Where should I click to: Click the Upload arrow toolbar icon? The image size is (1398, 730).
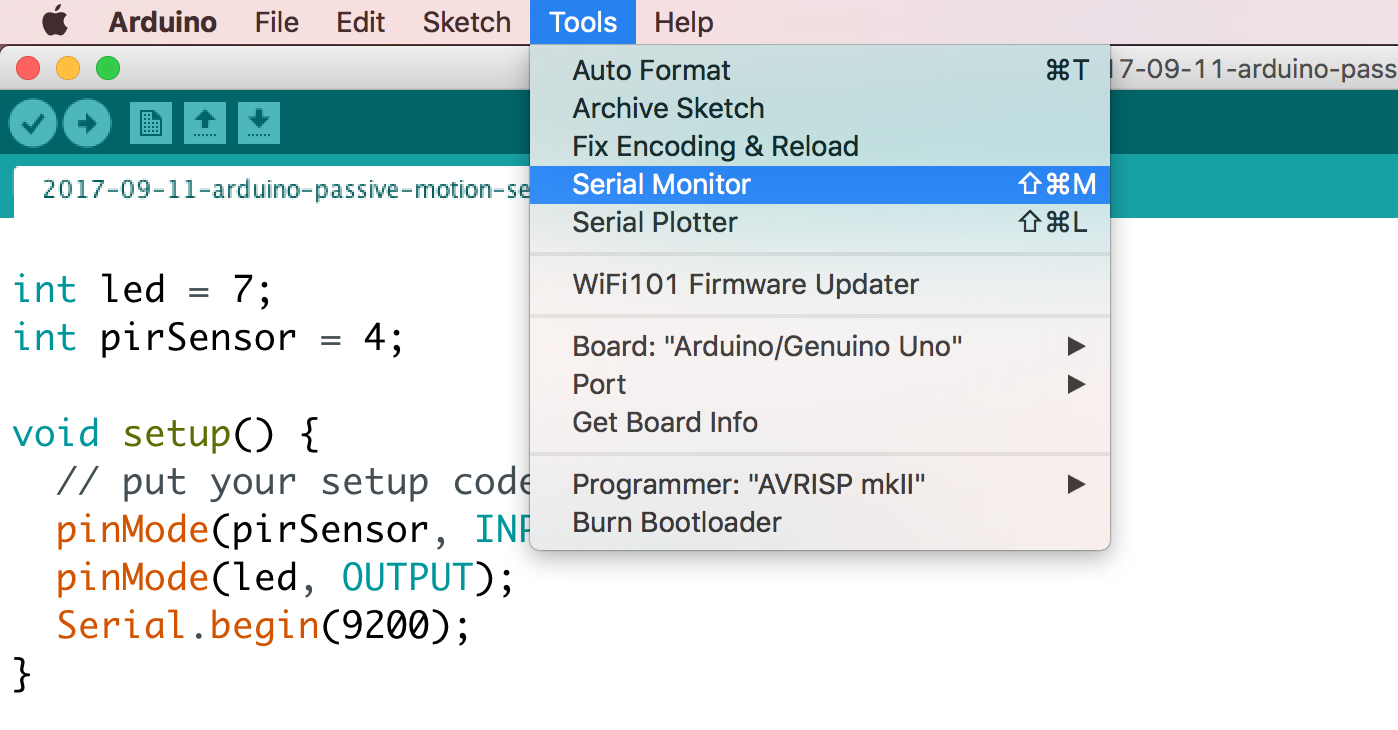(x=87, y=123)
